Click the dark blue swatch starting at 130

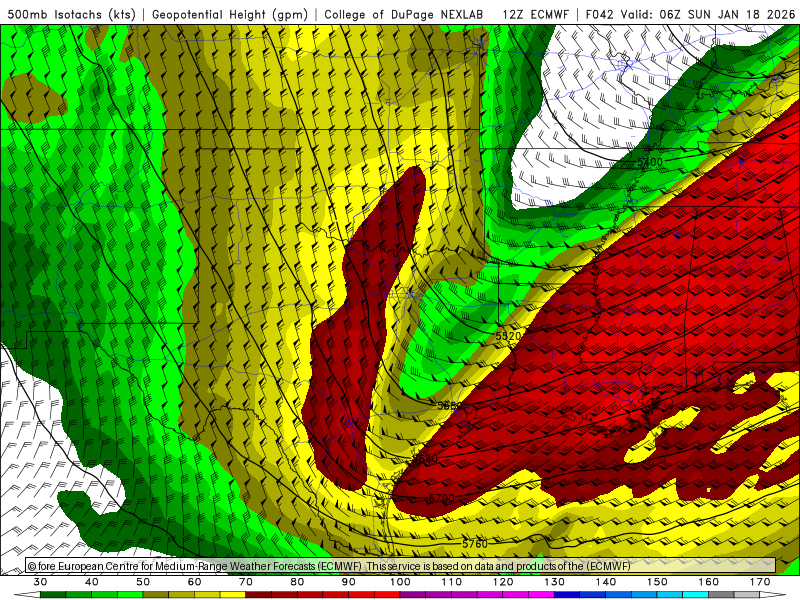[567, 595]
